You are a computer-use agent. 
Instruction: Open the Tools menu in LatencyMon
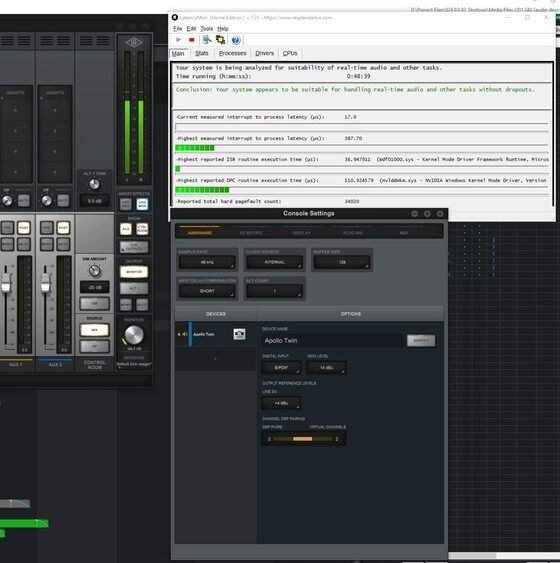click(x=206, y=29)
